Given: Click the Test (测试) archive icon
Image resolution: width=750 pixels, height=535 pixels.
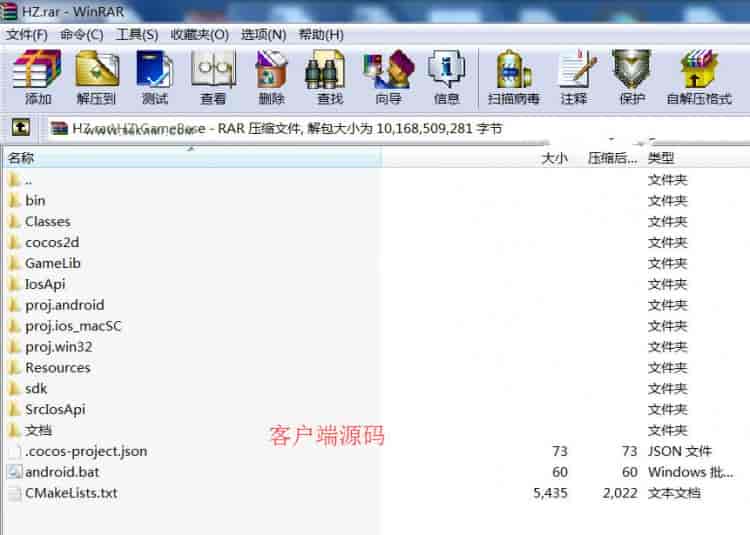Looking at the screenshot, I should 154,77.
